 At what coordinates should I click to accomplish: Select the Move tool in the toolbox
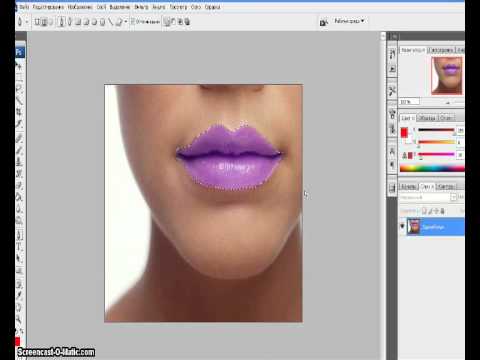[x=19, y=66]
